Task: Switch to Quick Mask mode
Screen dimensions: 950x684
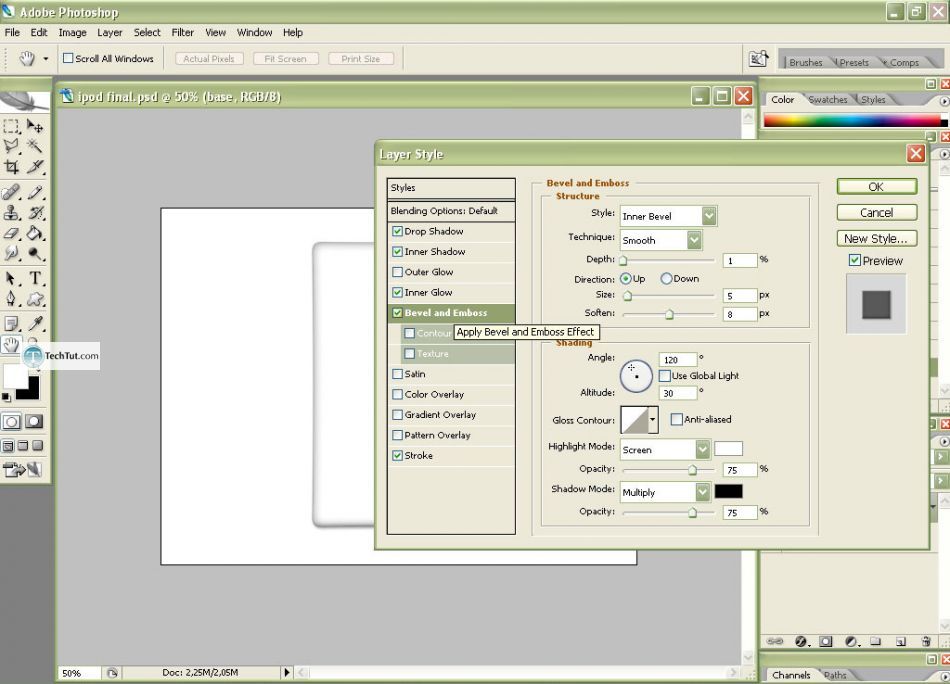Action: coord(34,422)
